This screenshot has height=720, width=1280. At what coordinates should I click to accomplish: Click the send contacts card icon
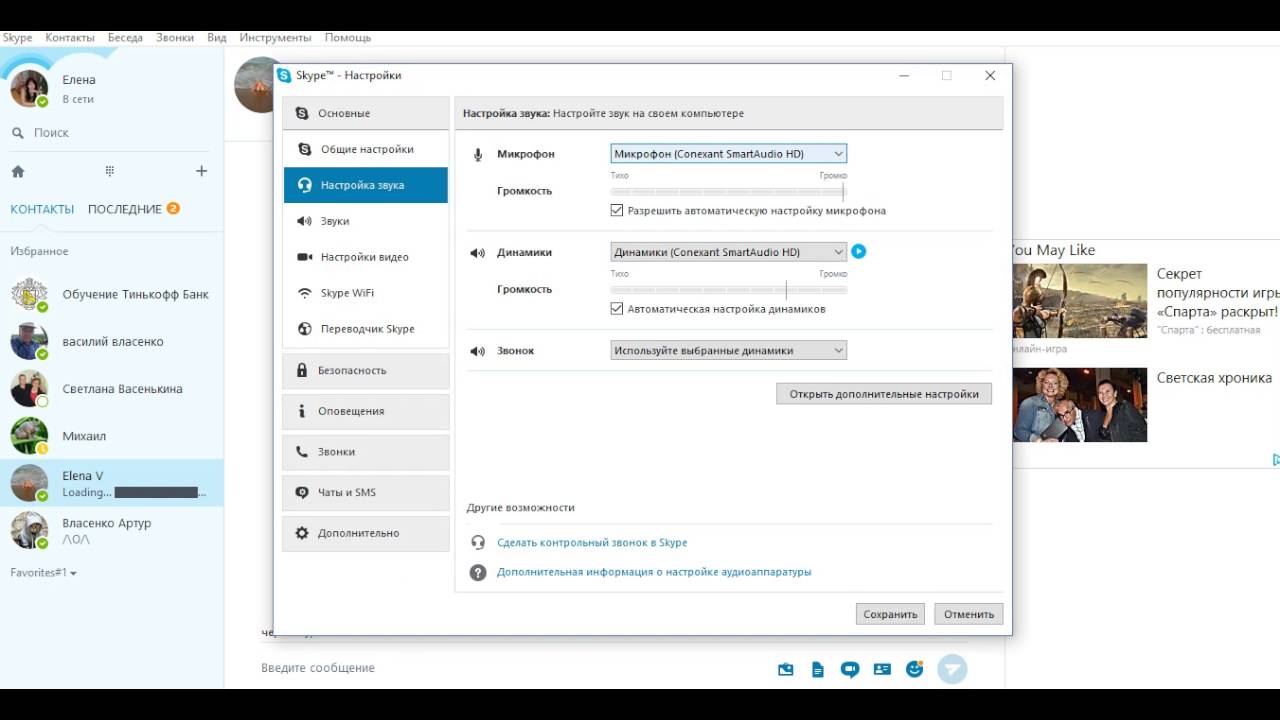(882, 669)
